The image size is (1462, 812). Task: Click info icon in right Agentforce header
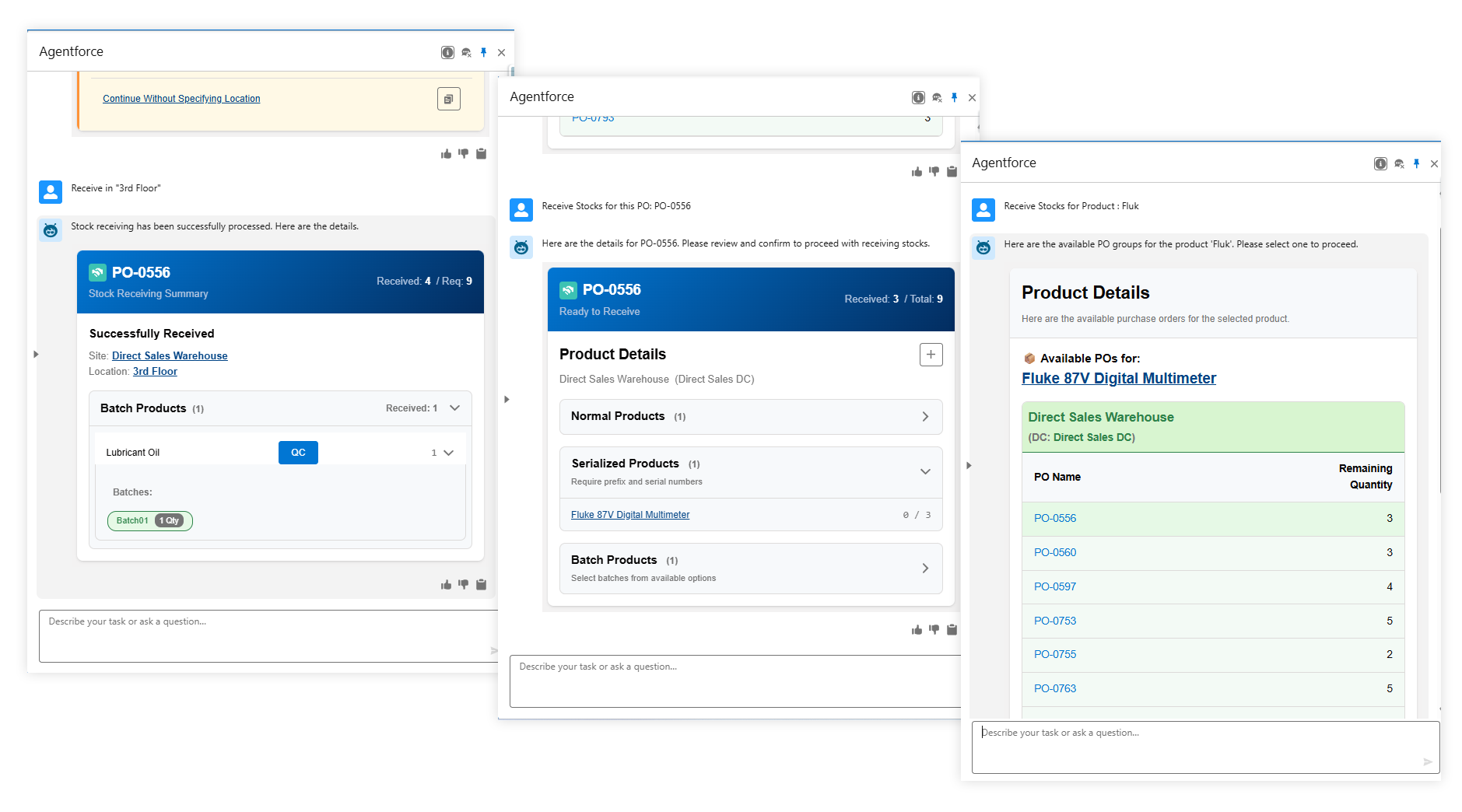pos(1380,163)
